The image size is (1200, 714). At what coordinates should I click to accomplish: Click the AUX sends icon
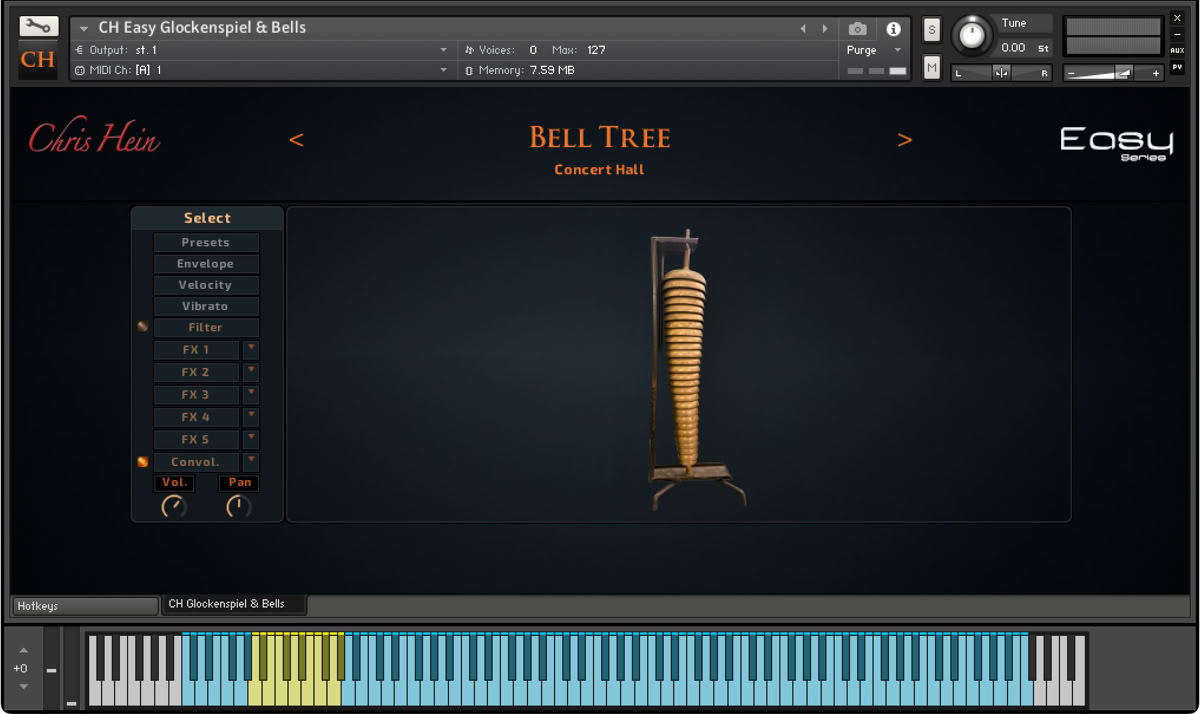(1177, 50)
